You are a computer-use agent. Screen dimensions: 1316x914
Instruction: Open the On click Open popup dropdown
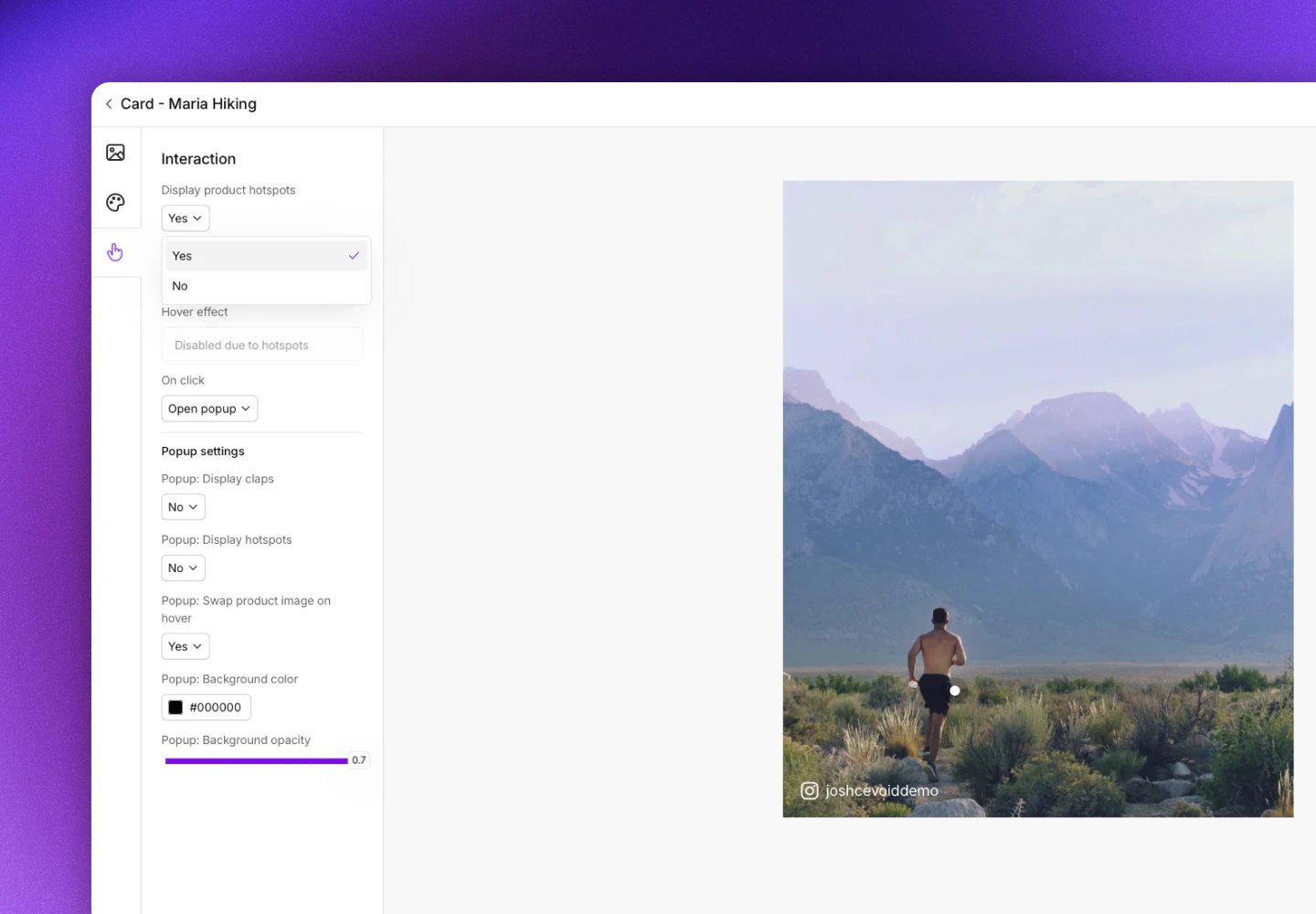[209, 409]
